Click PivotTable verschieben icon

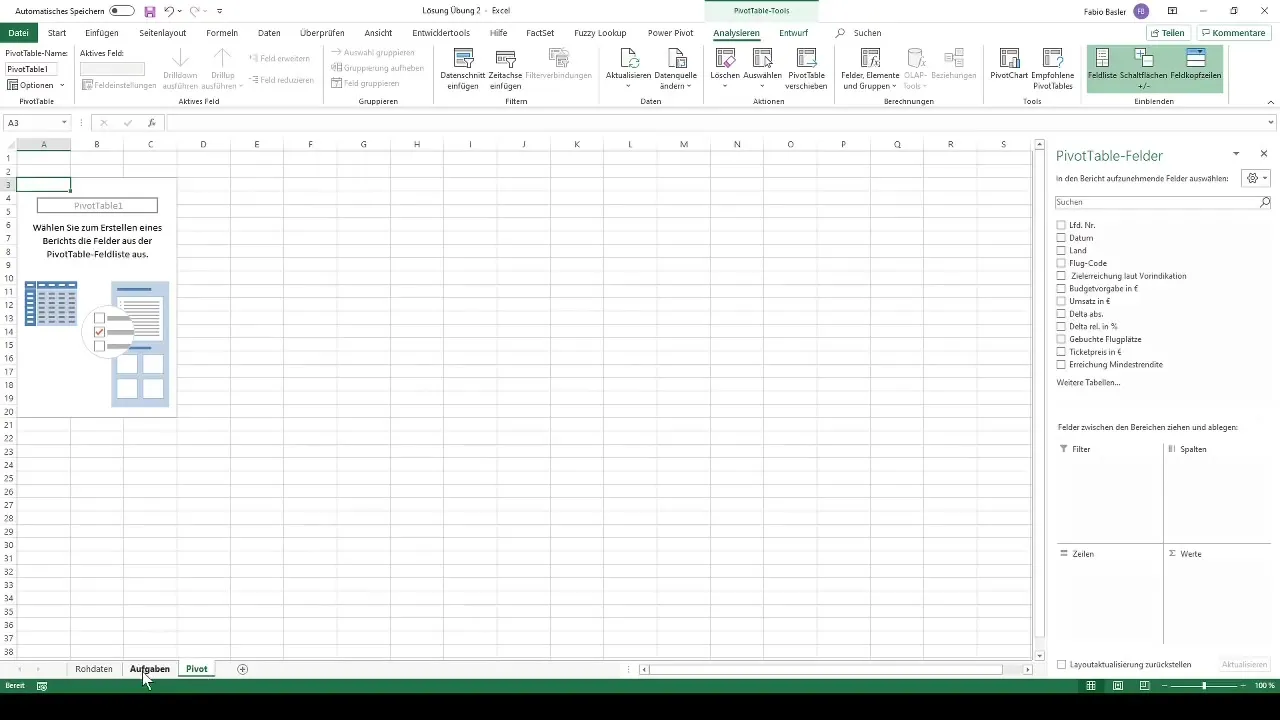coord(806,58)
